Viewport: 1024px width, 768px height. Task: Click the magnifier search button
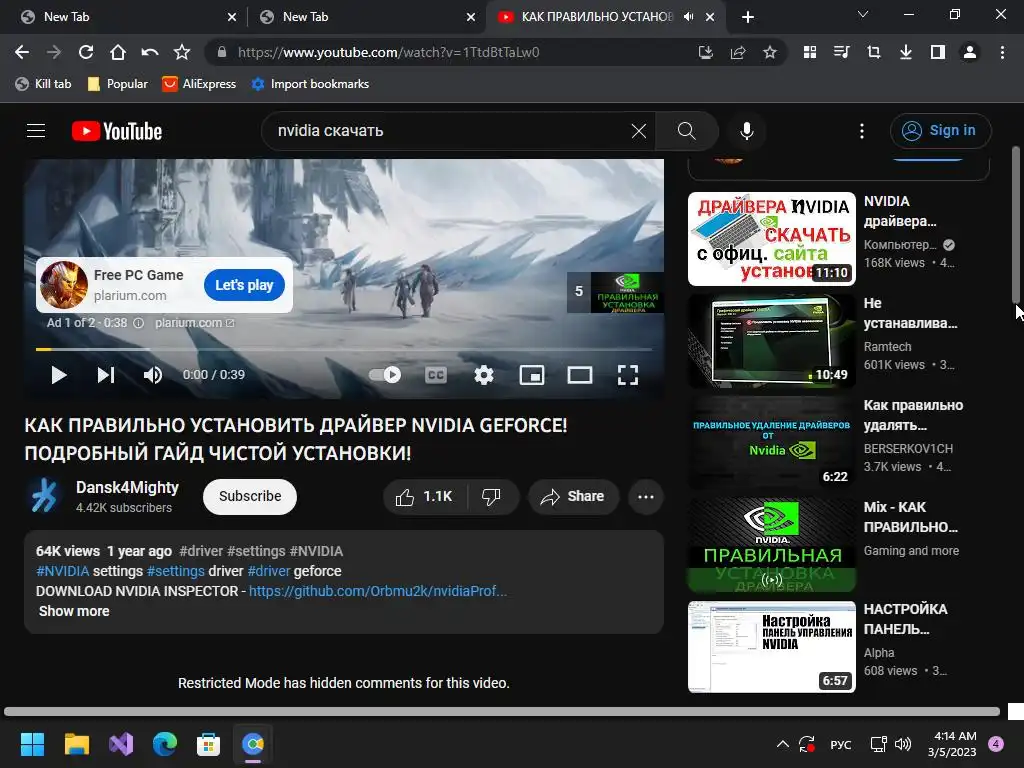point(686,131)
